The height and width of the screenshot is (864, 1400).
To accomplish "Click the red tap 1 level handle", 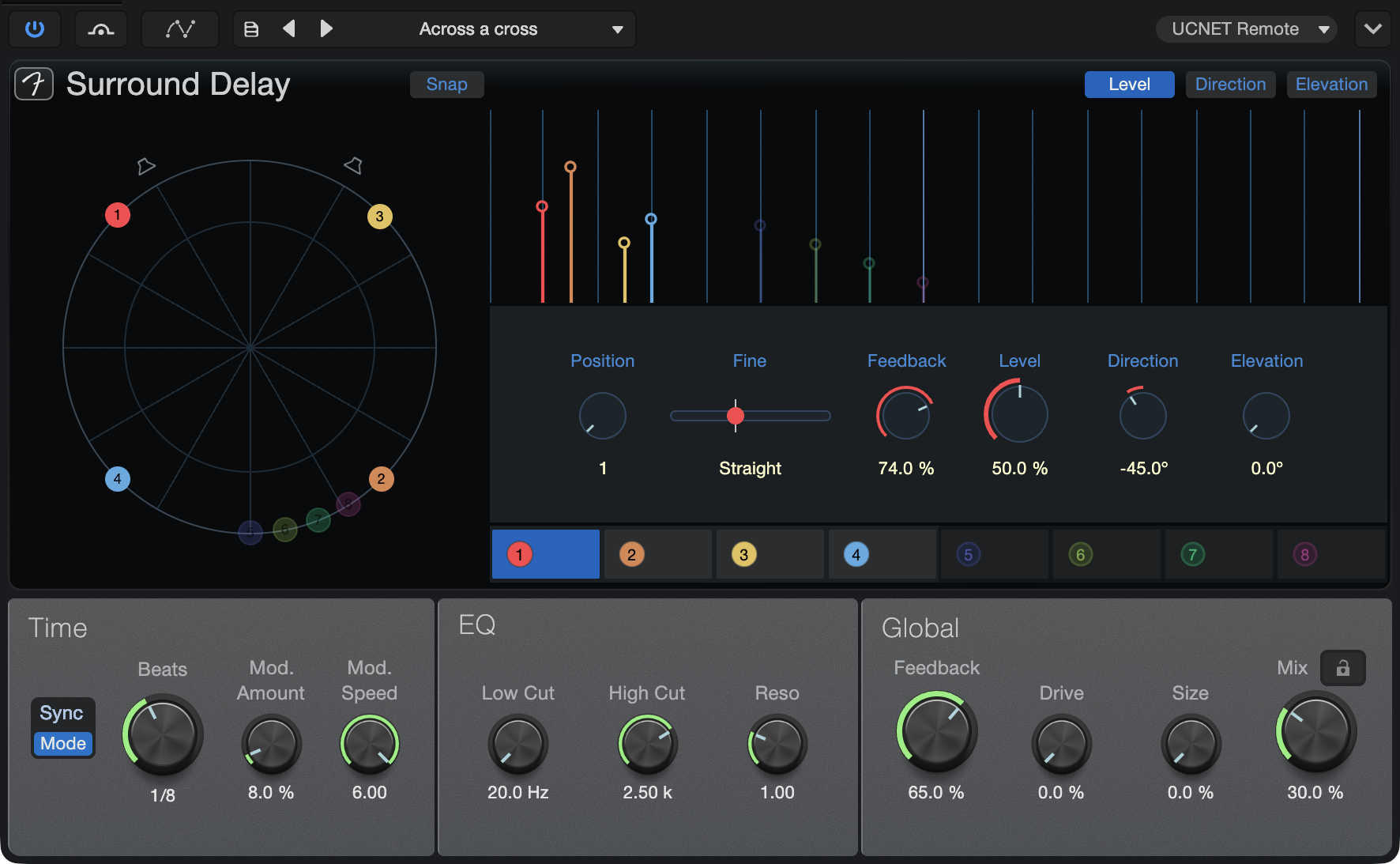I will [542, 206].
